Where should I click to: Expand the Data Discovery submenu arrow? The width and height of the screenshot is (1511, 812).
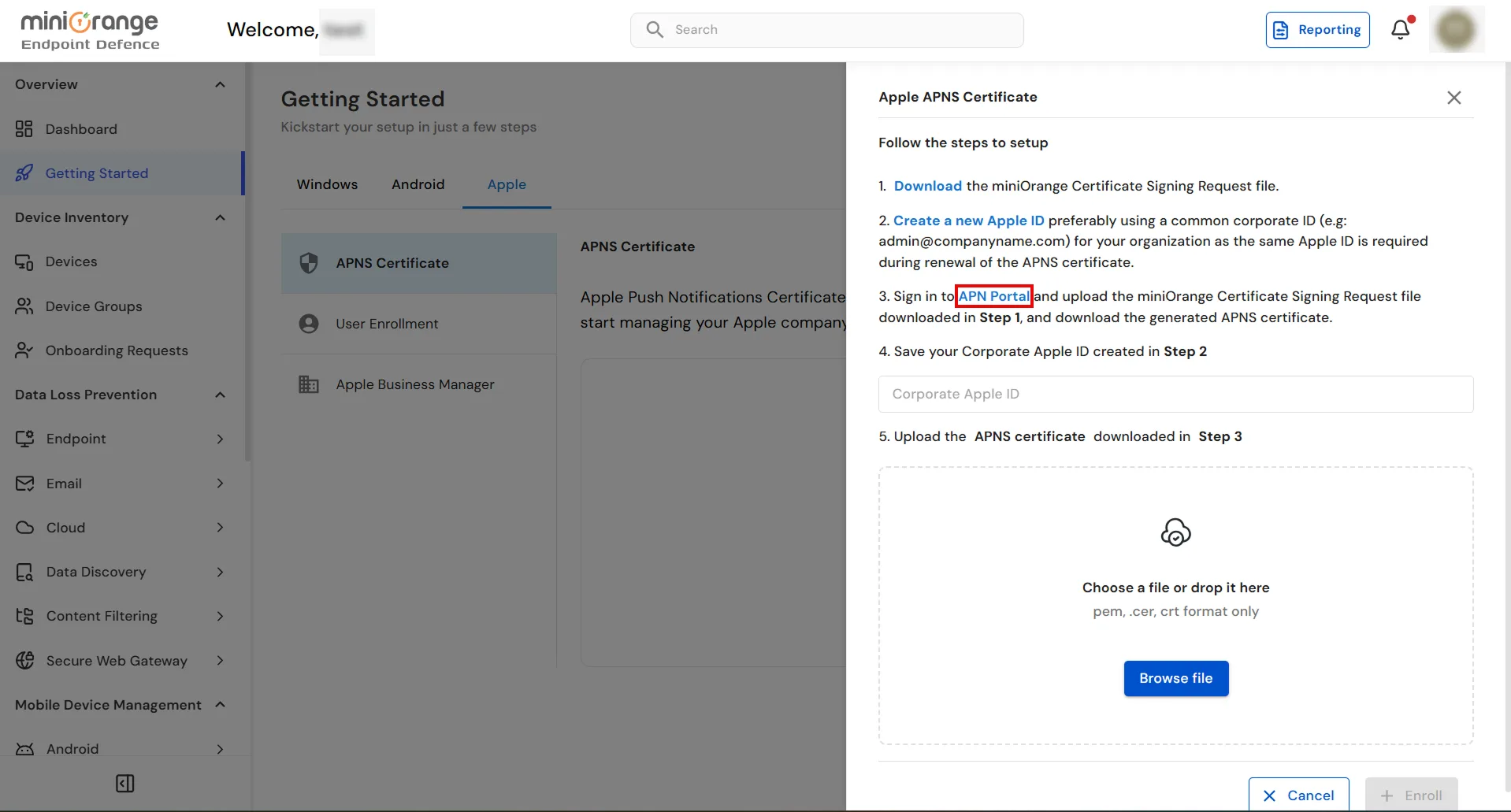(x=221, y=572)
